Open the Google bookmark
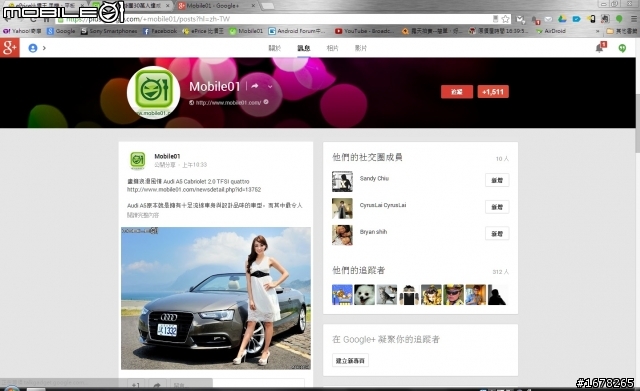The height and width of the screenshot is (391, 640). pos(61,31)
